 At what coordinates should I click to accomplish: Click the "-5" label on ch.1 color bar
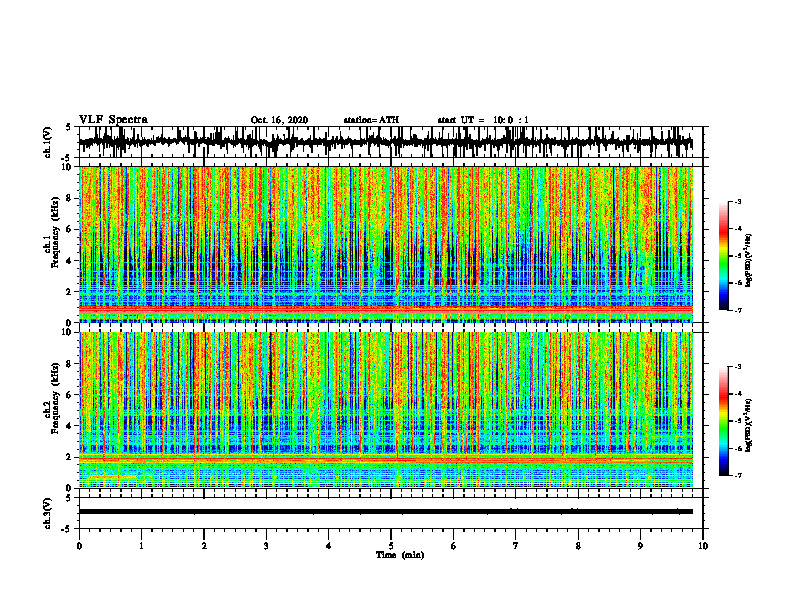[x=737, y=256]
